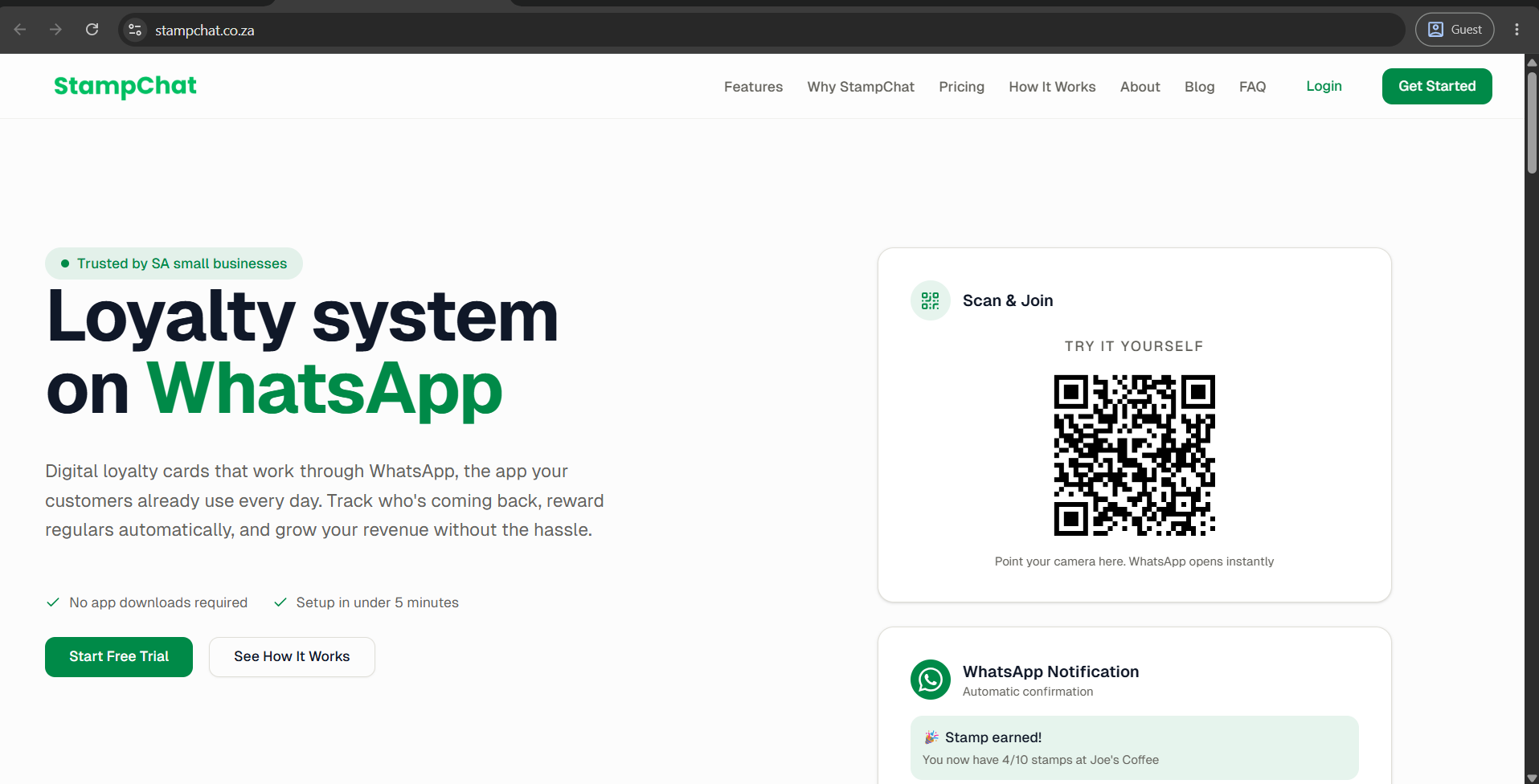Open the browser three-dot menu

click(1516, 30)
